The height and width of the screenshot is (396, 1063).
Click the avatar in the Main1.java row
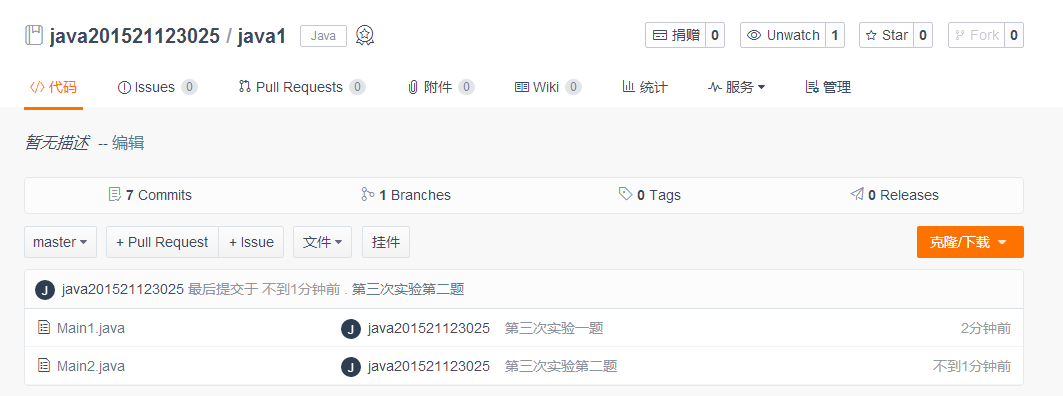pos(350,329)
